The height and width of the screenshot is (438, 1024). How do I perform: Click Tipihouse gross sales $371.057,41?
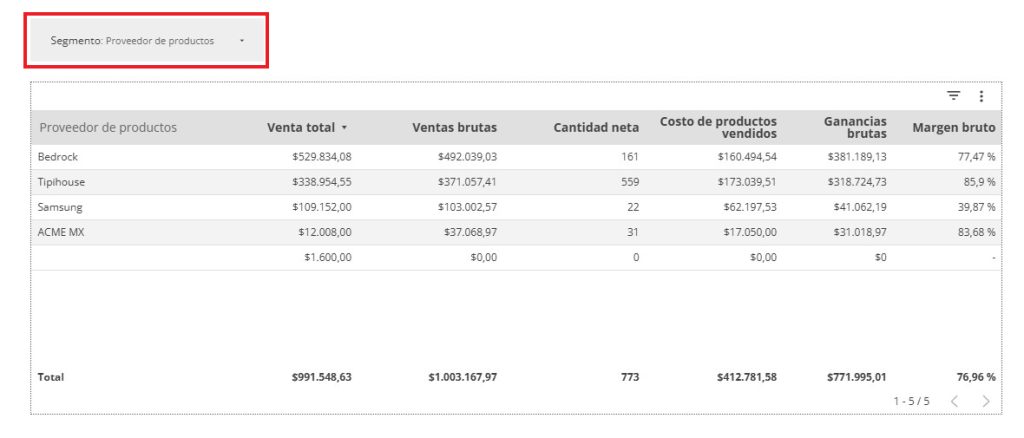click(x=468, y=182)
